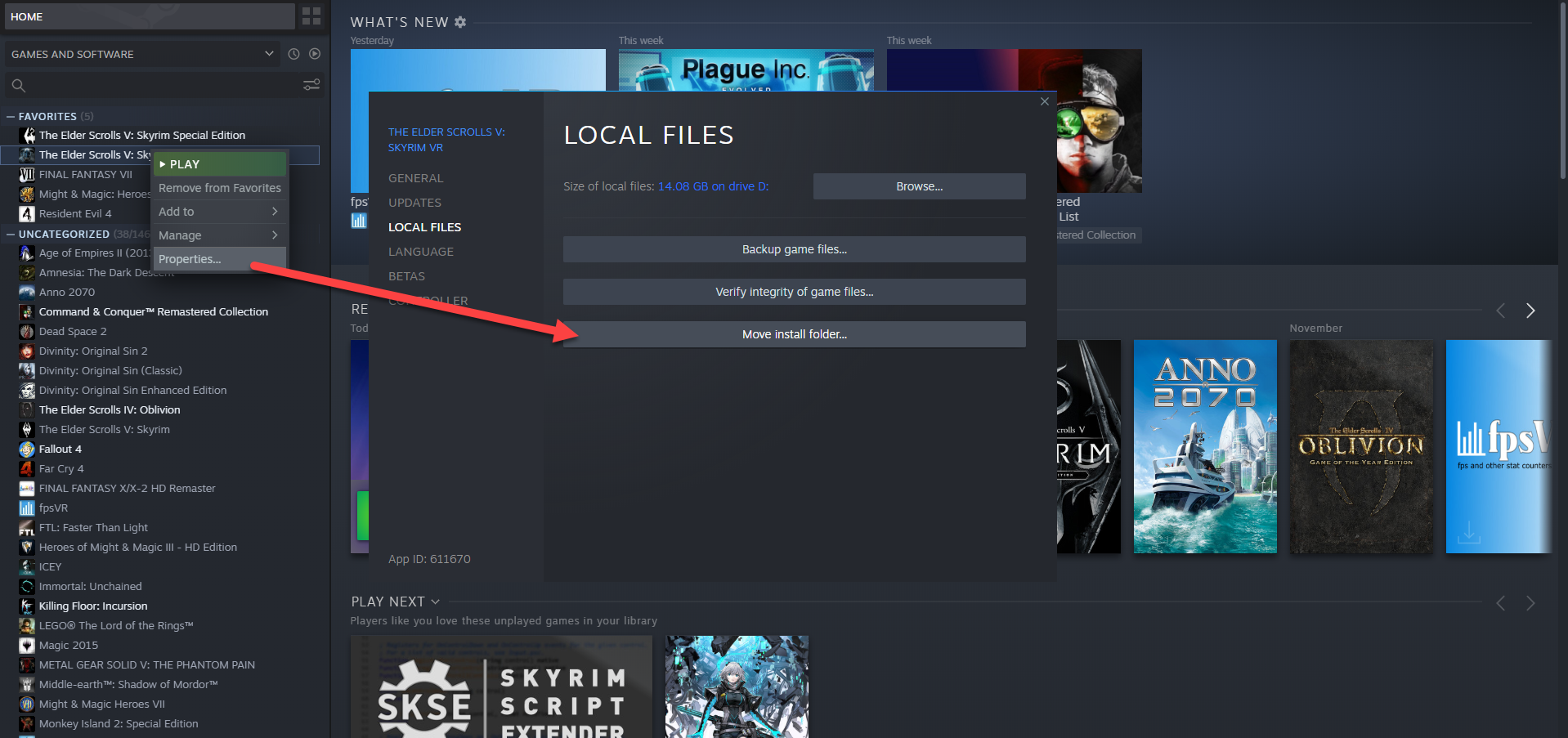Click the FTL: Faster Than Light icon
Screen dimensions: 1568x738
coord(27,527)
